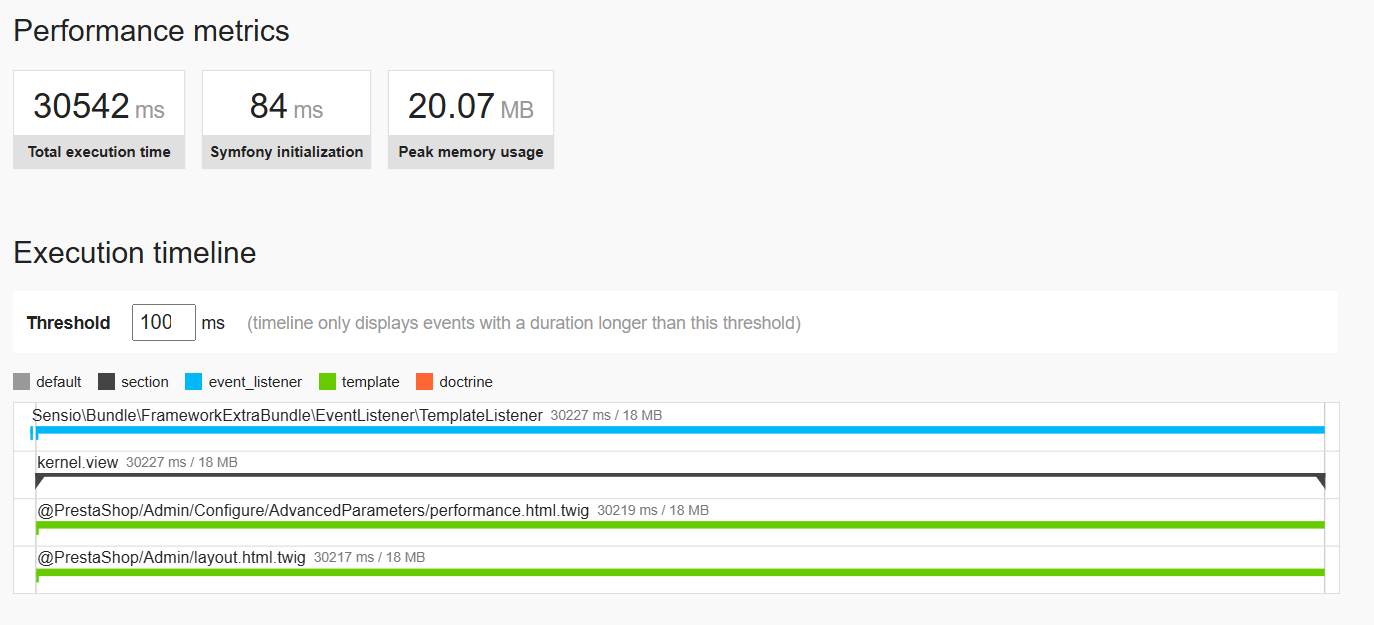Click the dark section legend swatch

pyautogui.click(x=107, y=381)
